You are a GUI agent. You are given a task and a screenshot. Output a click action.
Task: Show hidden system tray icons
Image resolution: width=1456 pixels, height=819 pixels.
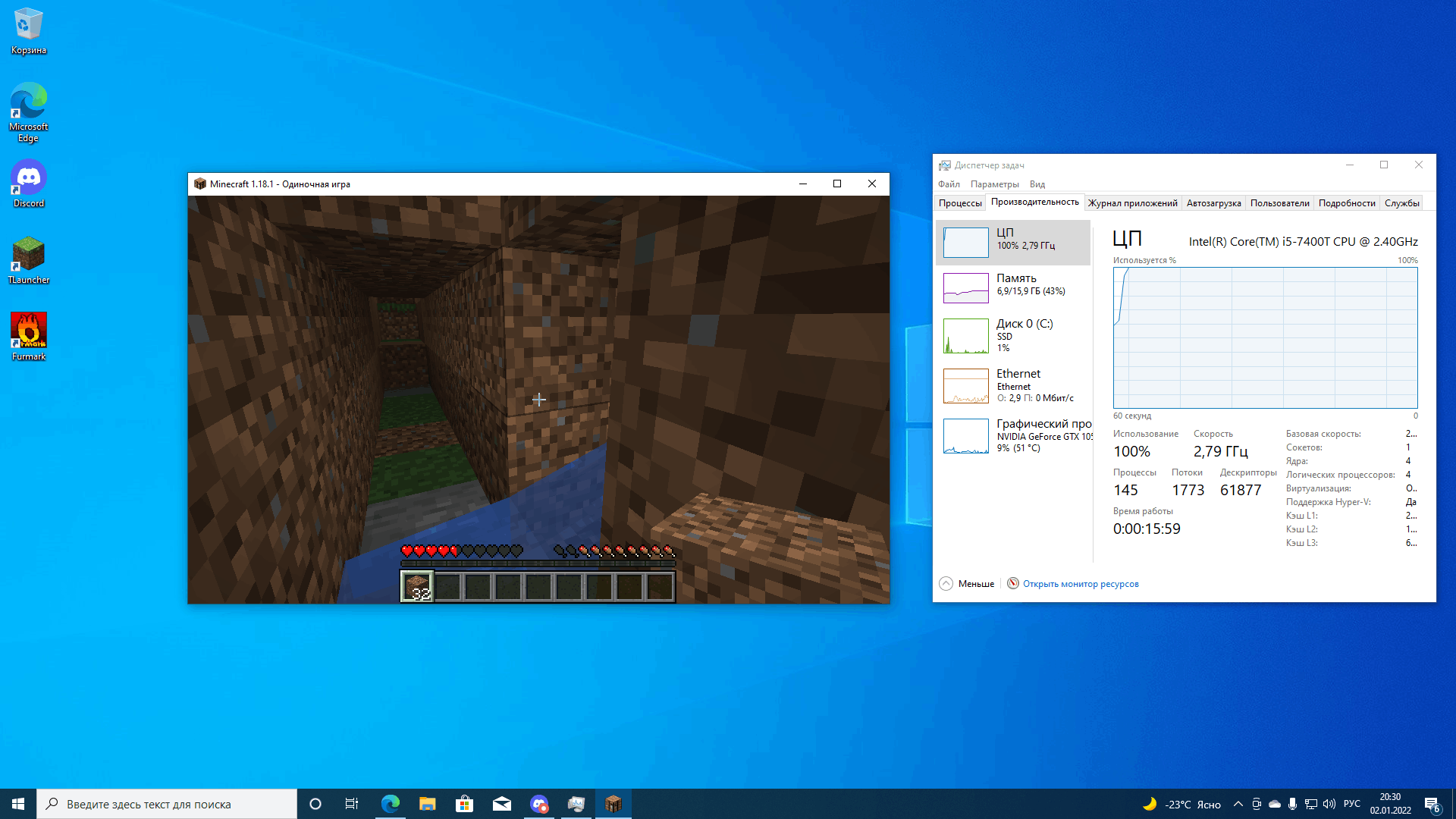coord(1238,804)
